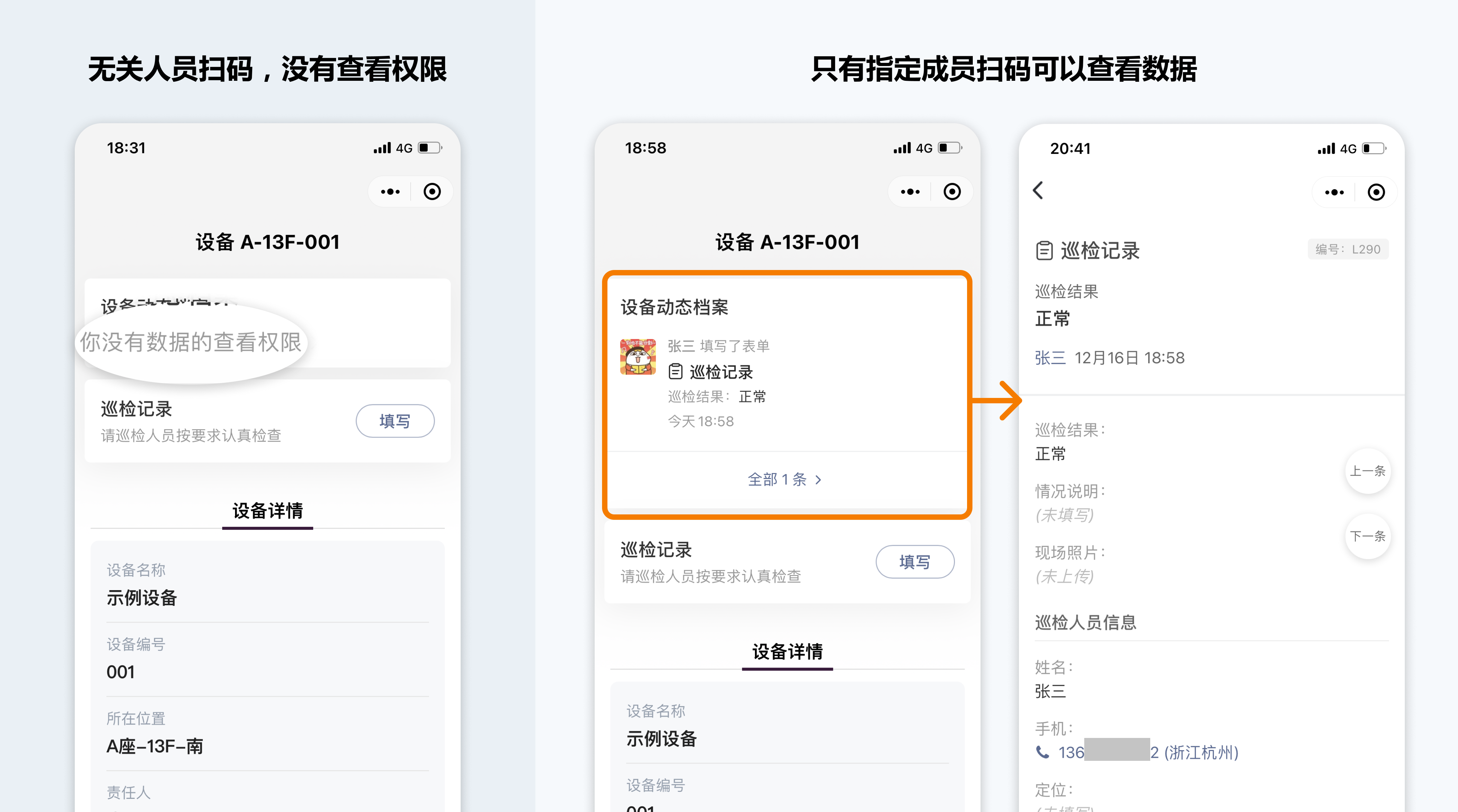Viewport: 1458px width, 812px height.
Task: Click 巡检记录 card title in middle phone
Action: (656, 549)
